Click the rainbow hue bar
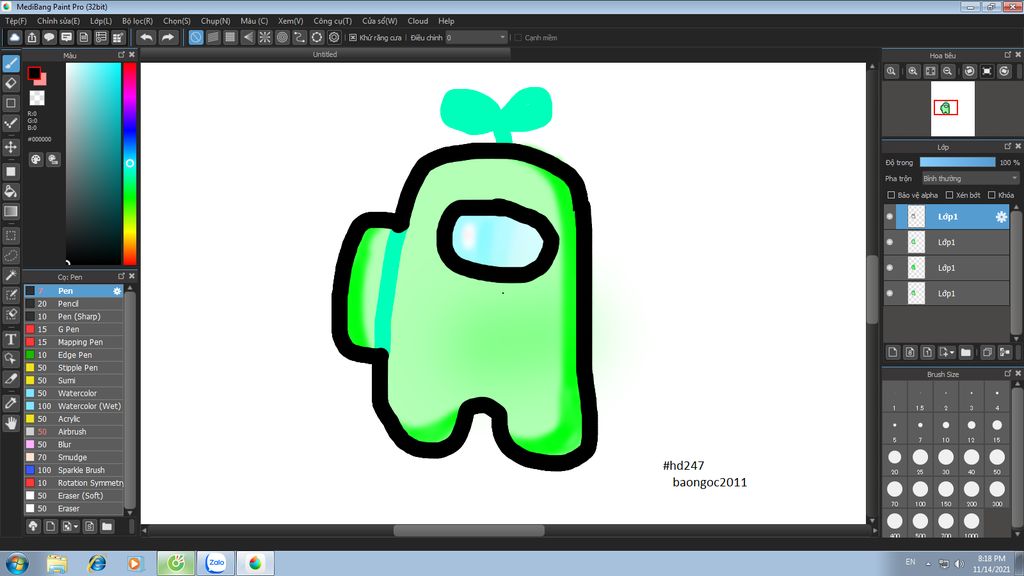This screenshot has height=576, width=1024. click(130, 163)
